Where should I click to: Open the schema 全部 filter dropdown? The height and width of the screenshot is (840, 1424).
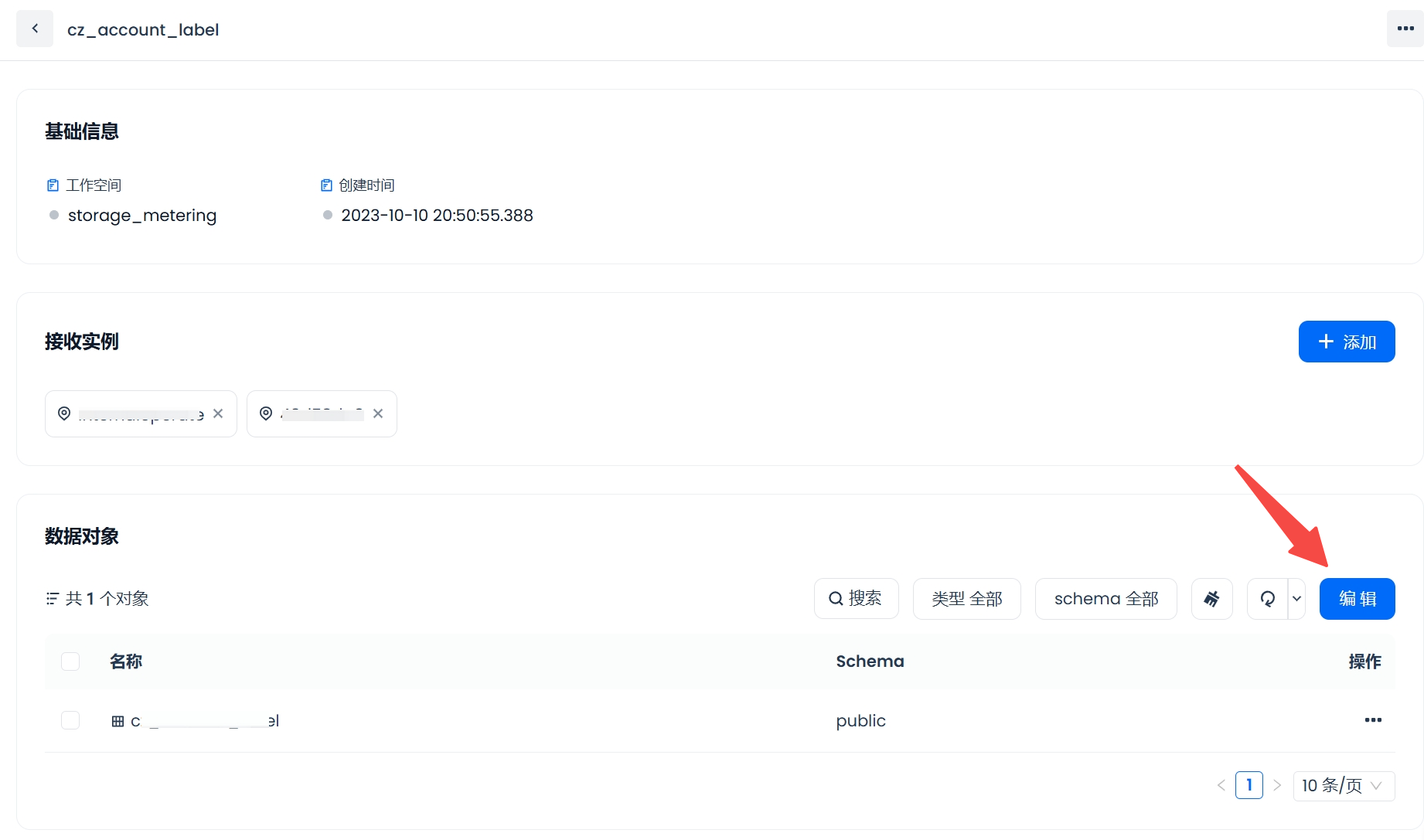pyautogui.click(x=1105, y=599)
